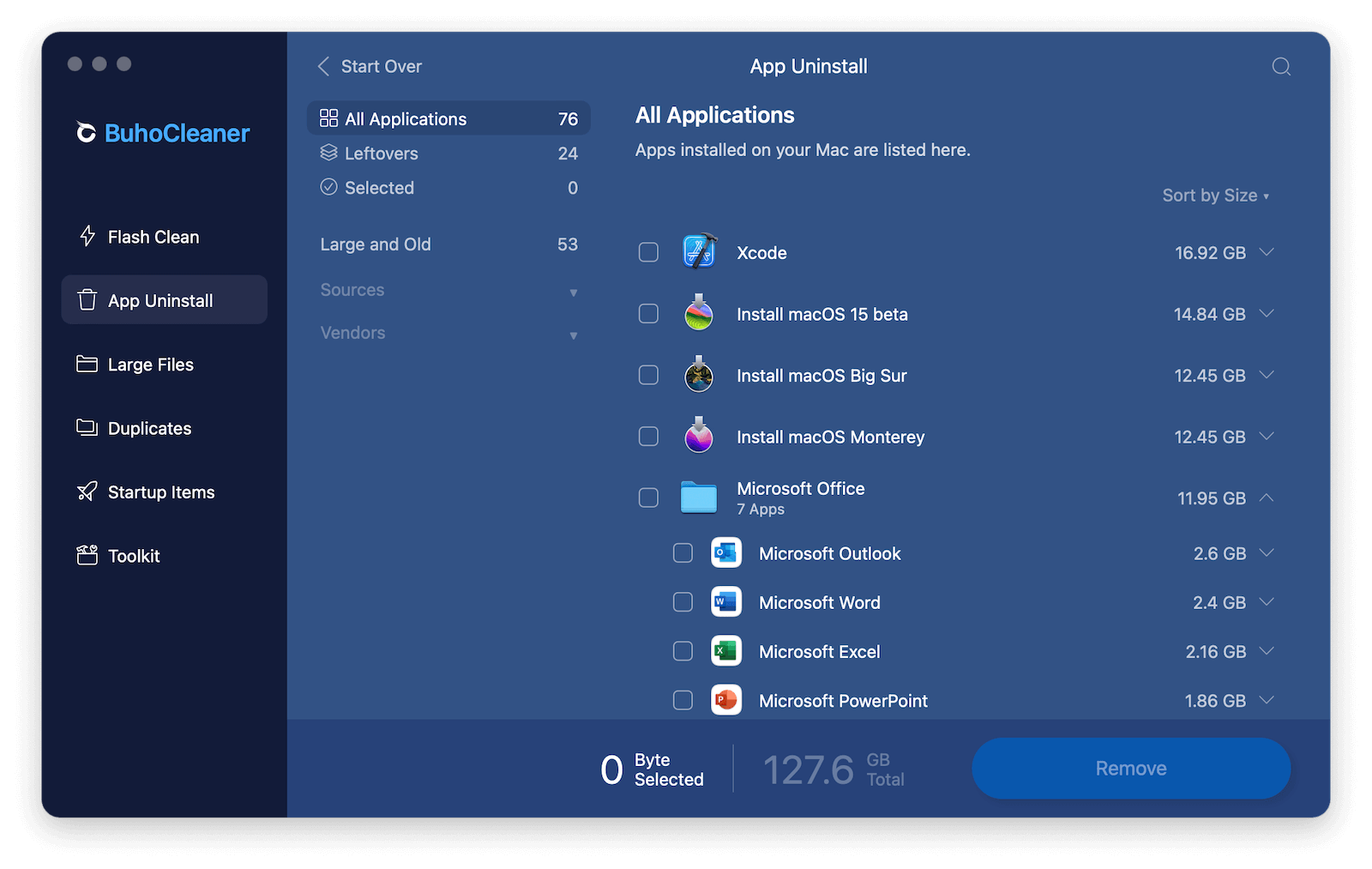Expand Microsoft Excel details chevron
The width and height of the screenshot is (1372, 869).
(x=1267, y=651)
